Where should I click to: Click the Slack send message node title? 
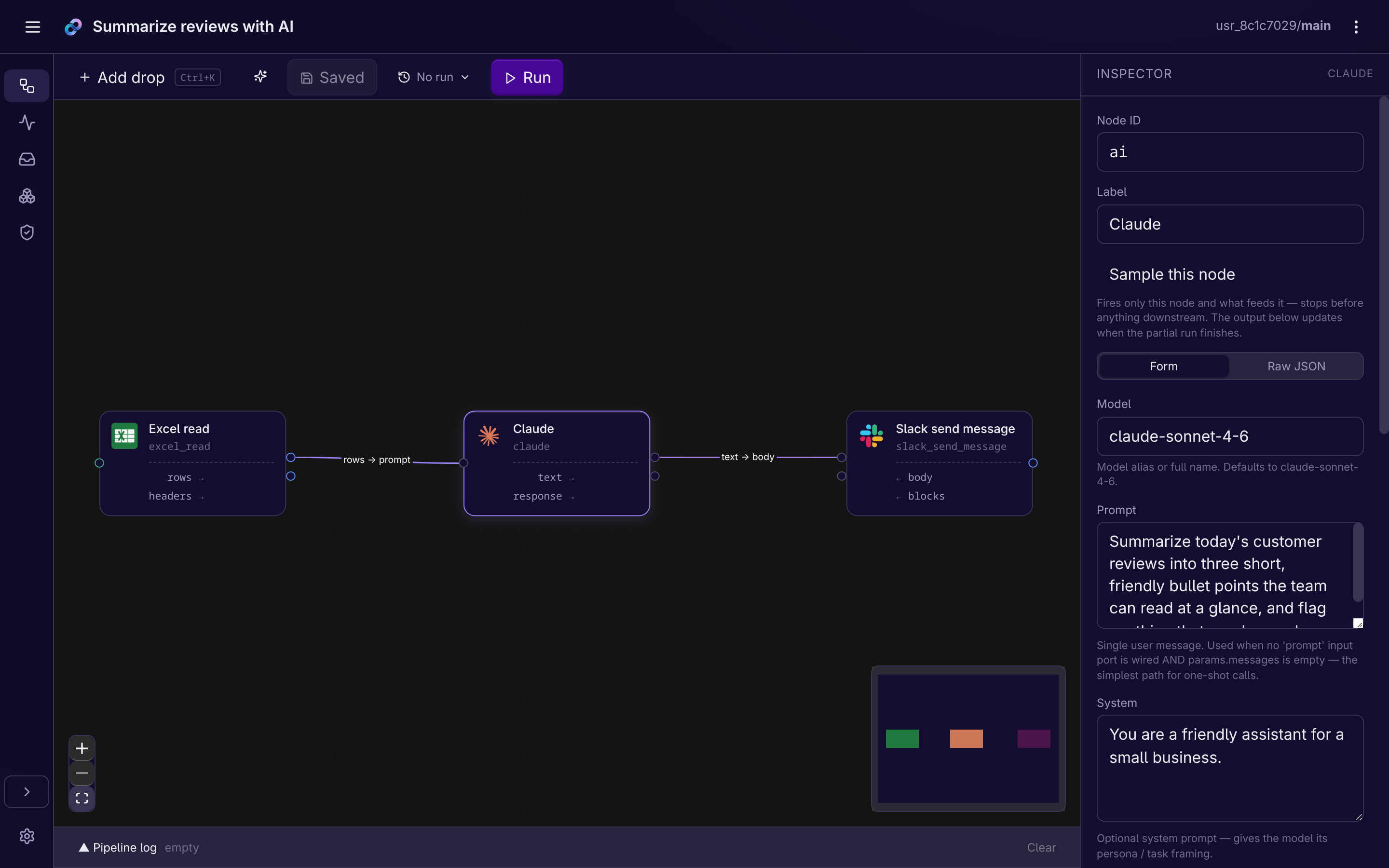point(955,429)
